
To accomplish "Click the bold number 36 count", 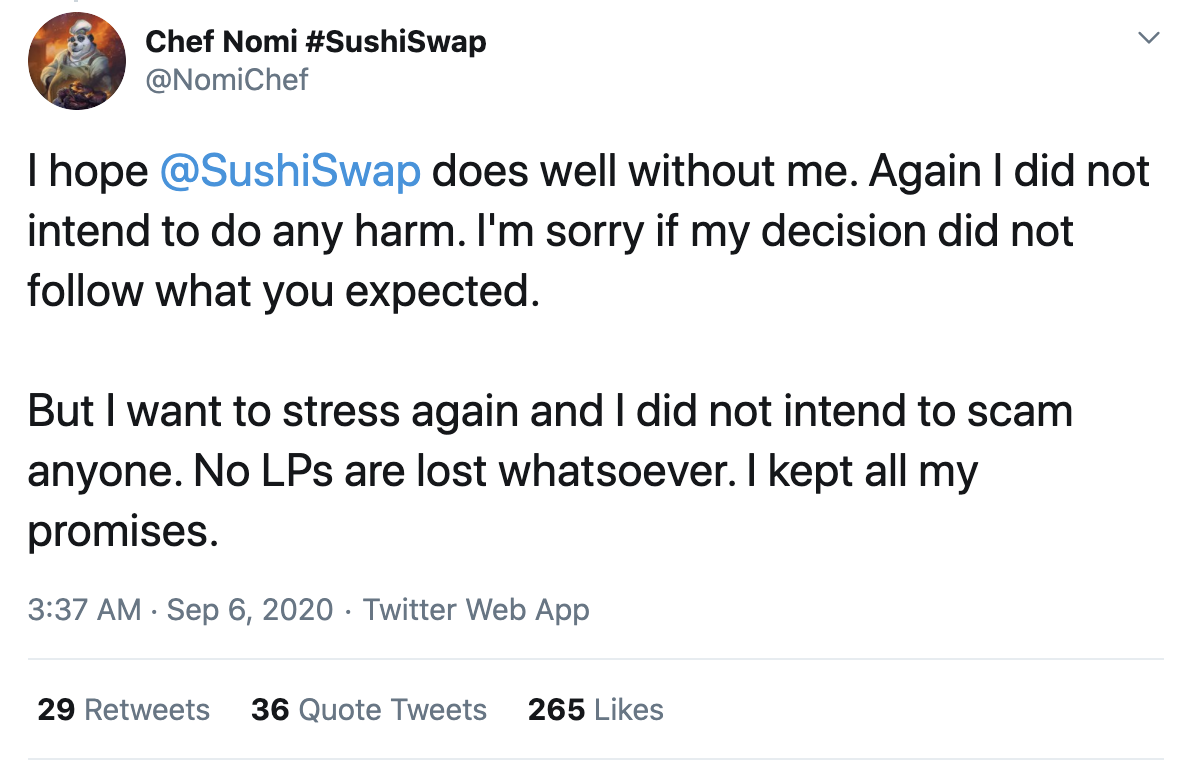I will tap(270, 709).
